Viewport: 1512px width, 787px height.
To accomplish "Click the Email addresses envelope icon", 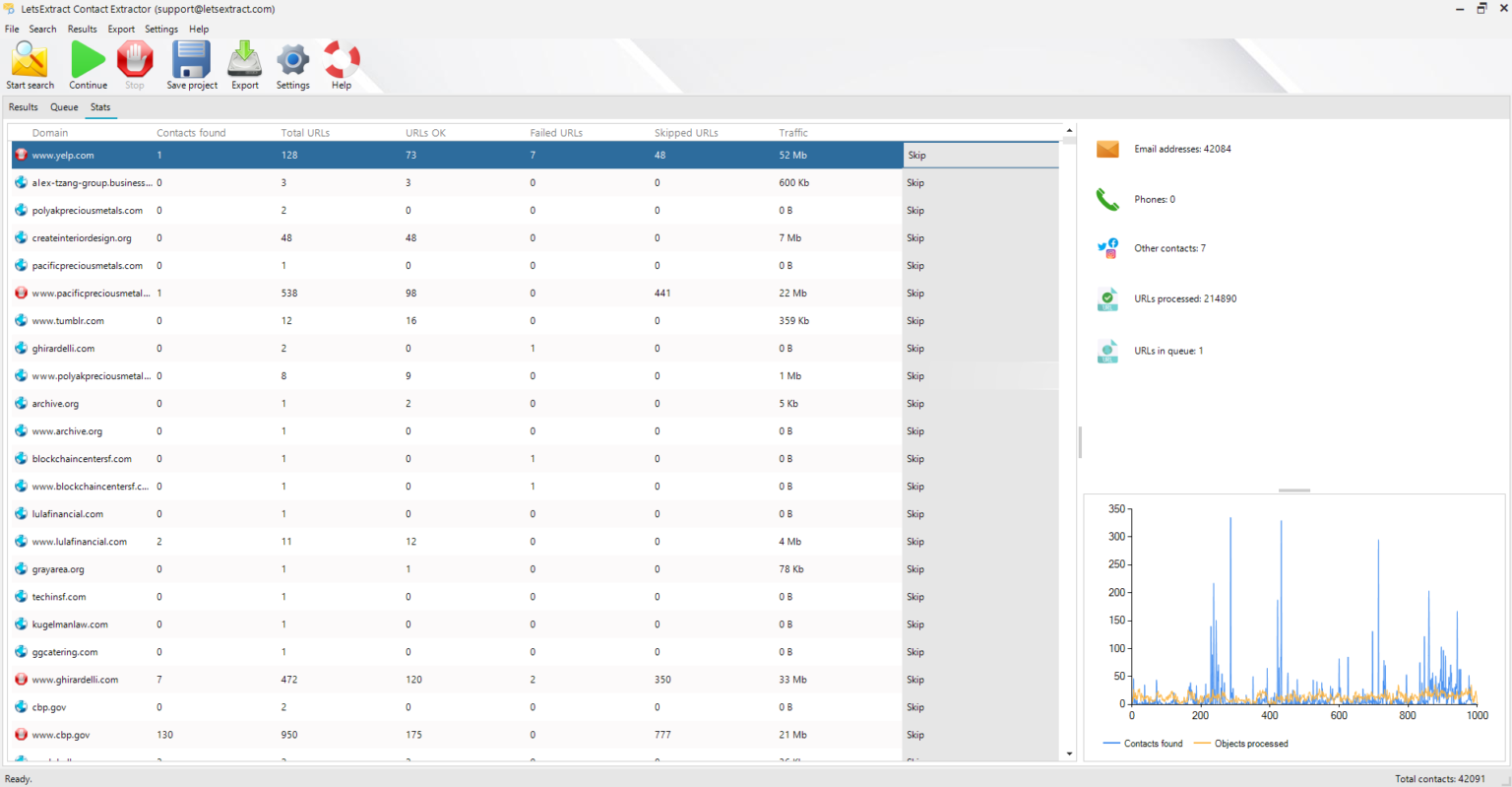I will (1107, 149).
